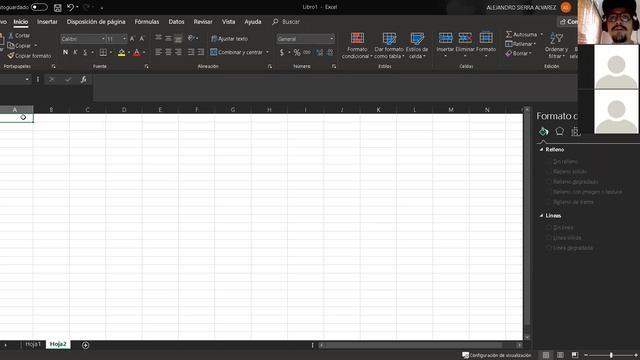Click the Save icon in title bar

[58, 7]
